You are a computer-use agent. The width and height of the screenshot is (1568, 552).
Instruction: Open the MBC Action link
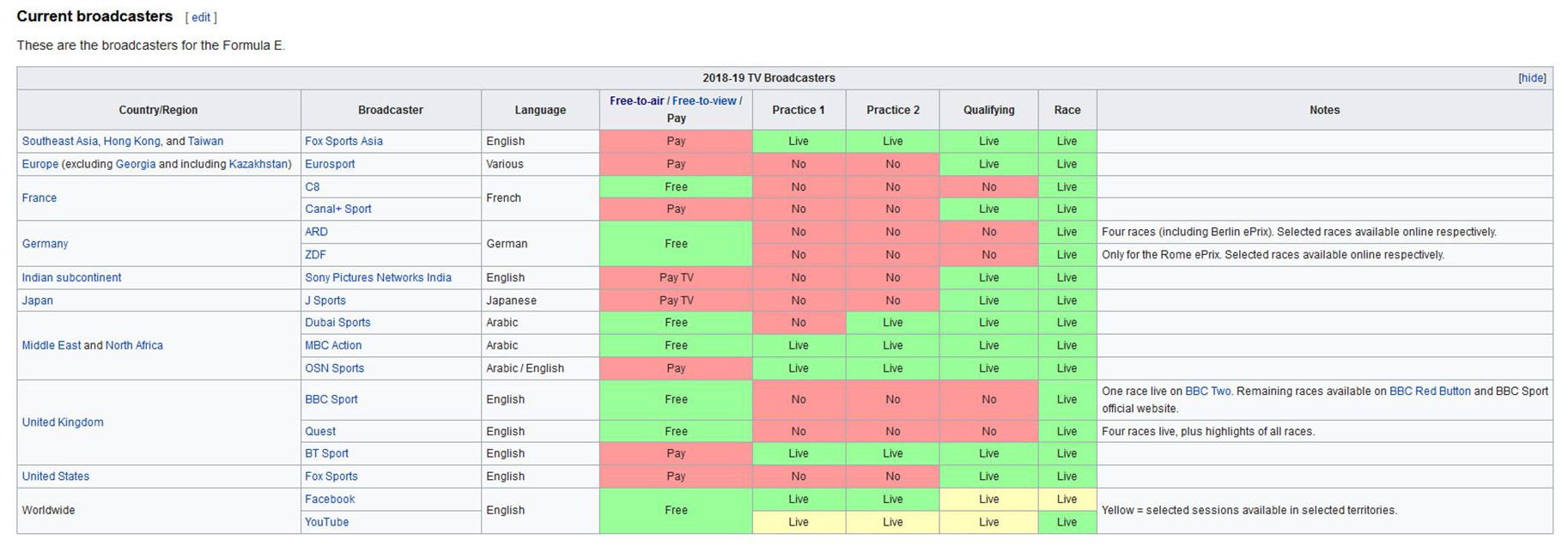[x=333, y=346]
